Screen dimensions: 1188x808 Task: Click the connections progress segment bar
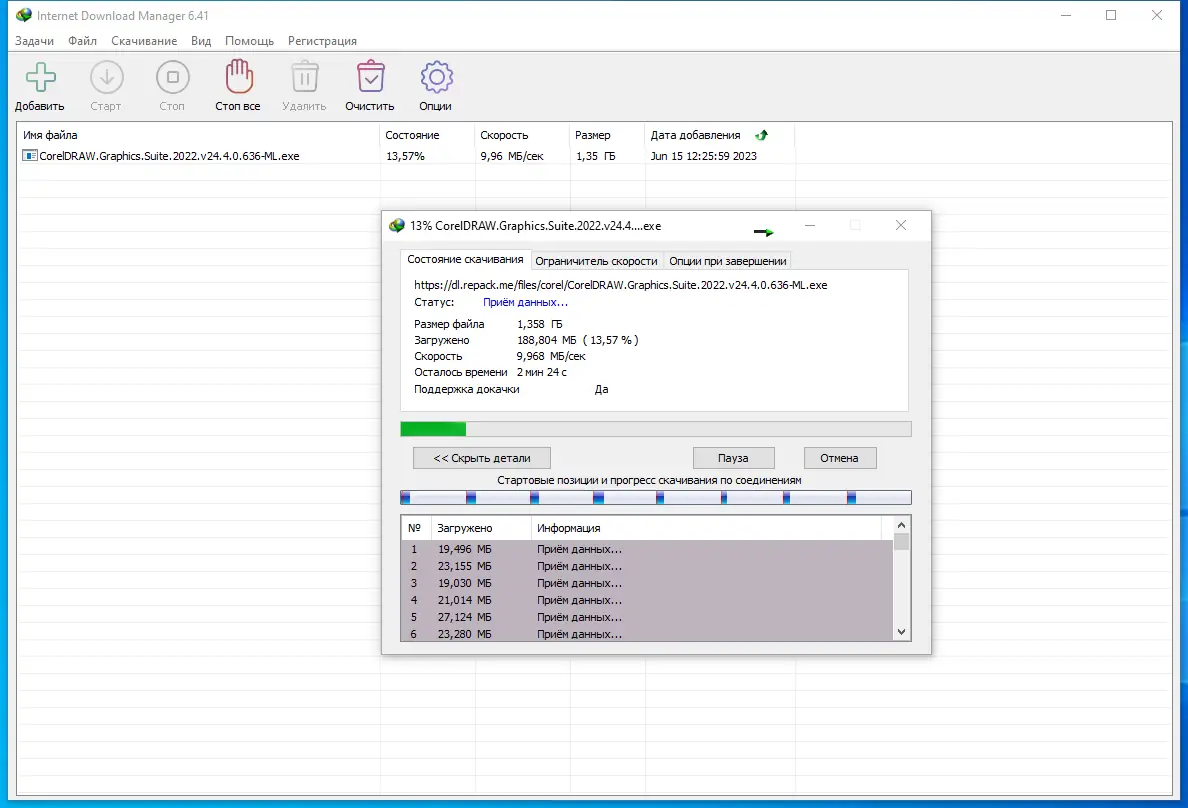(x=655, y=497)
